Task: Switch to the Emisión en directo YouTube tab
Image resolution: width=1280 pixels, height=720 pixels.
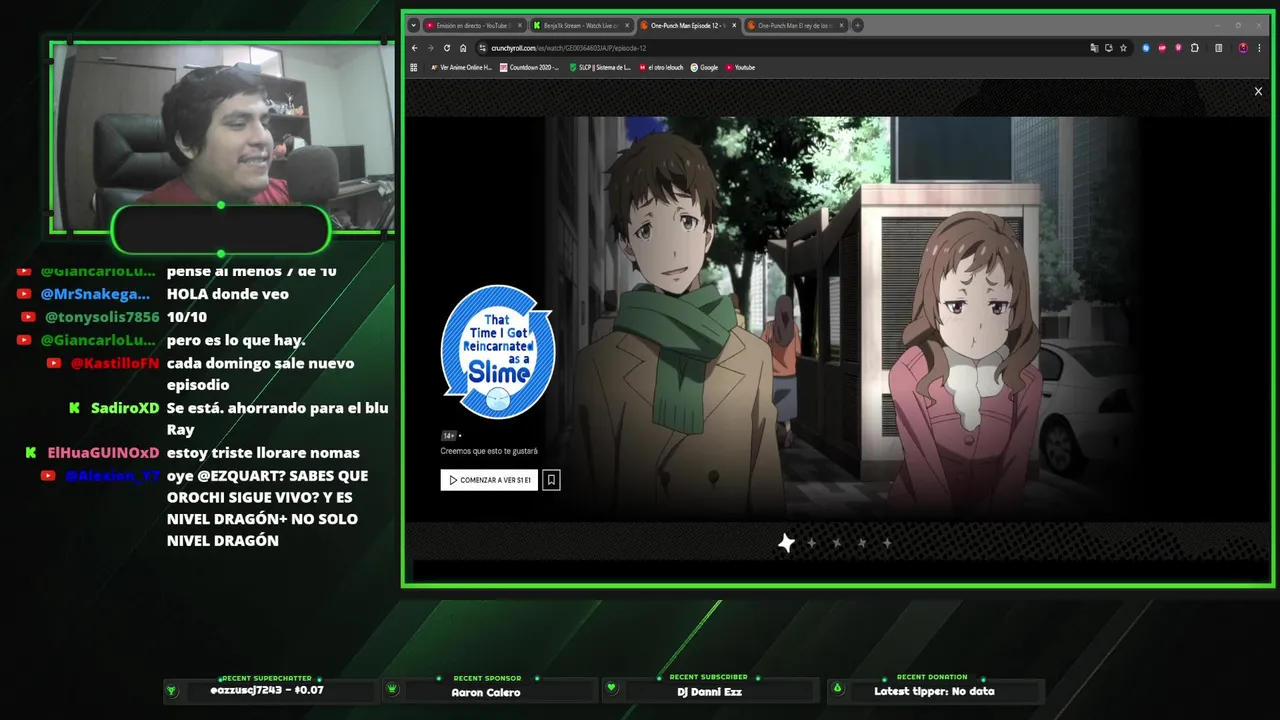Action: coord(474,25)
